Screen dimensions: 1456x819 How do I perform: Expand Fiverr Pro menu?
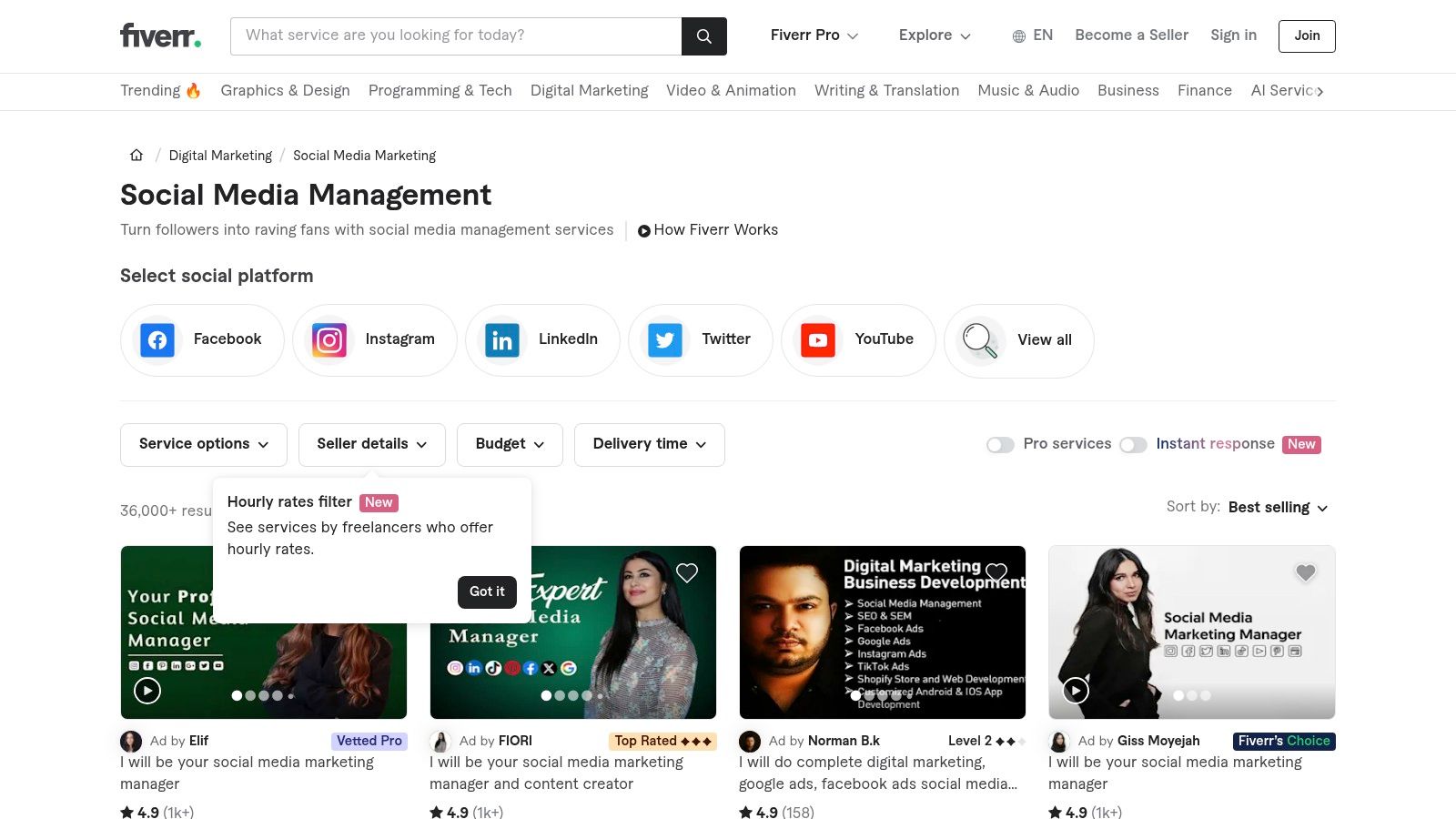click(814, 35)
